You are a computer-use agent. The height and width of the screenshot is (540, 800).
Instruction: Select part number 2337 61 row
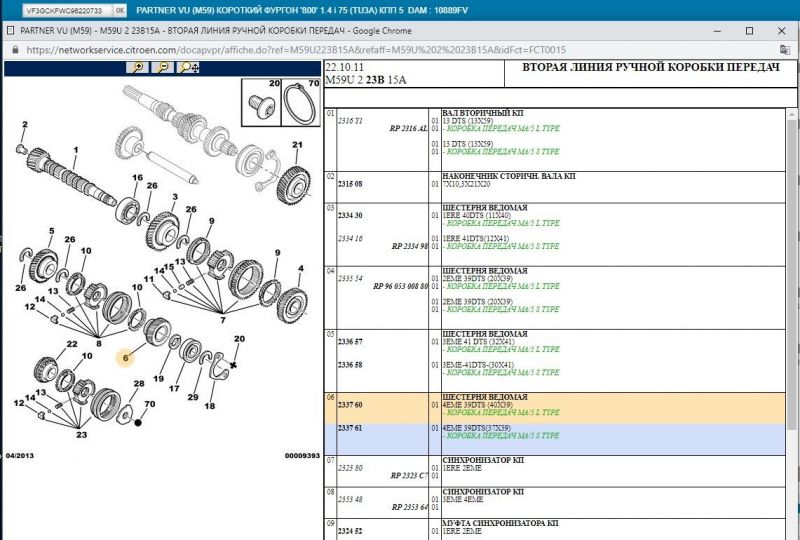[350, 428]
